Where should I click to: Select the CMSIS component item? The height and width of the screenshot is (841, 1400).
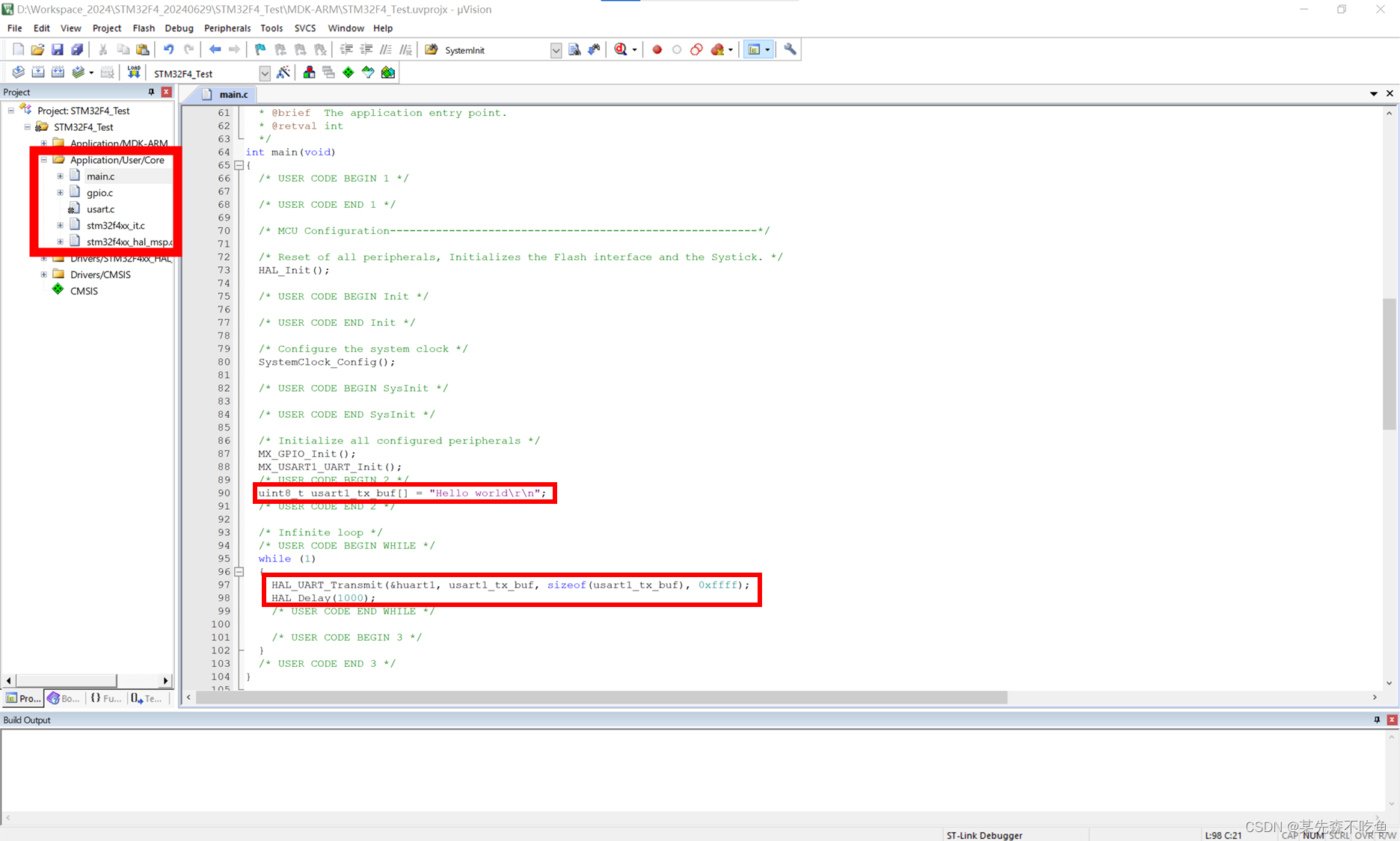pyautogui.click(x=84, y=291)
